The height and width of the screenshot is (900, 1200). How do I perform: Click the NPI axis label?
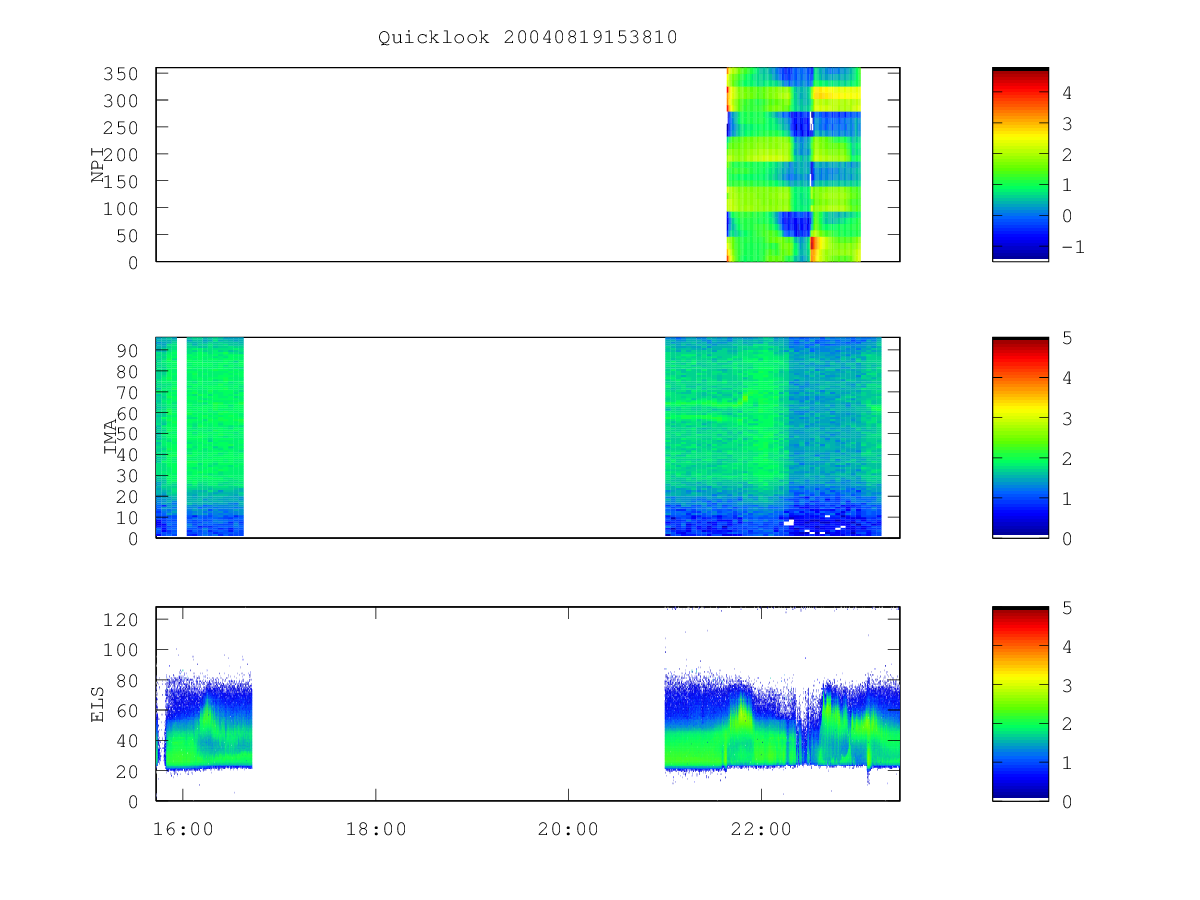coord(98,165)
